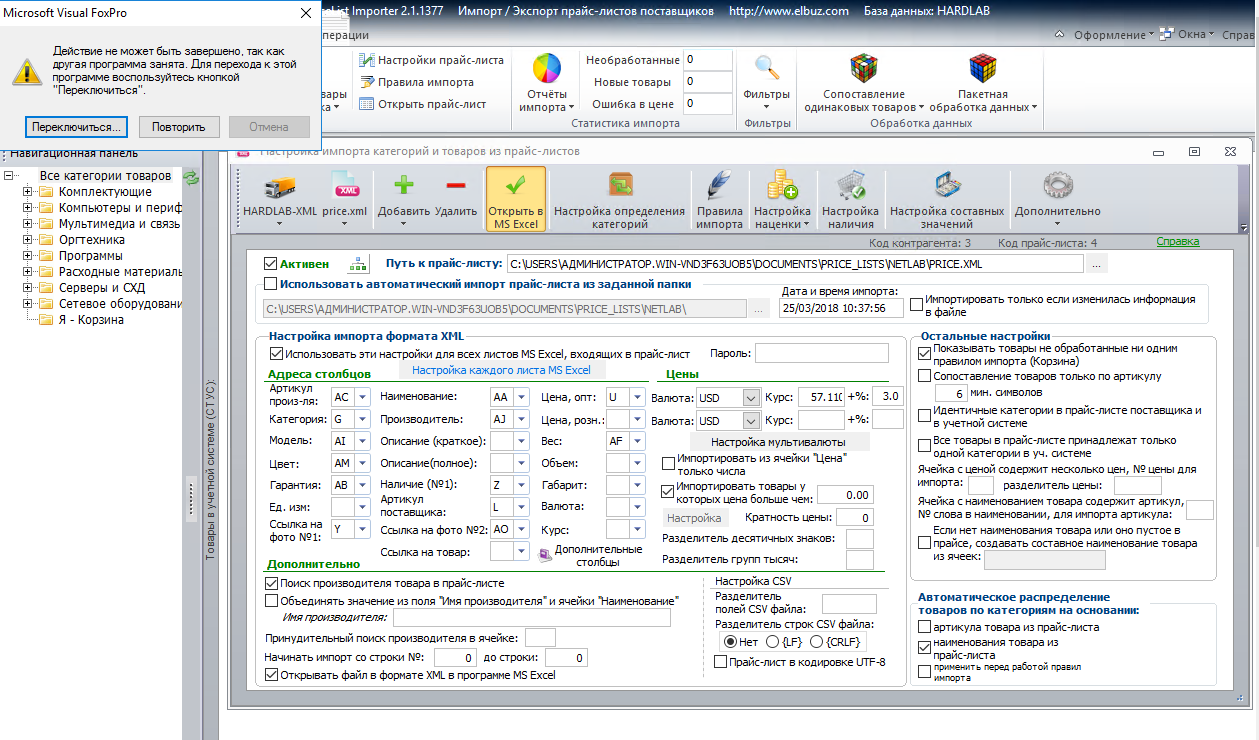Screen dimensions: 1259x740
Task: Click Настройка мультивалюты button
Action: [x=779, y=441]
